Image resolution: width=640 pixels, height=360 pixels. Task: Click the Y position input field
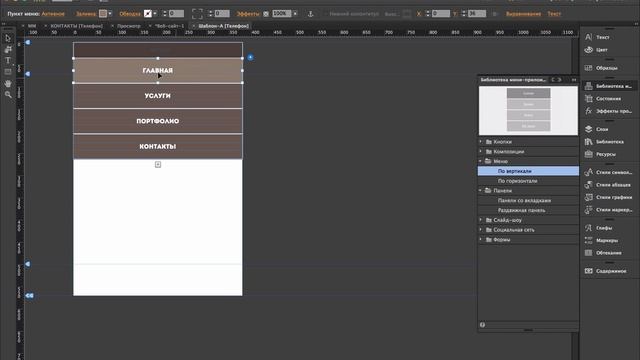click(477, 14)
